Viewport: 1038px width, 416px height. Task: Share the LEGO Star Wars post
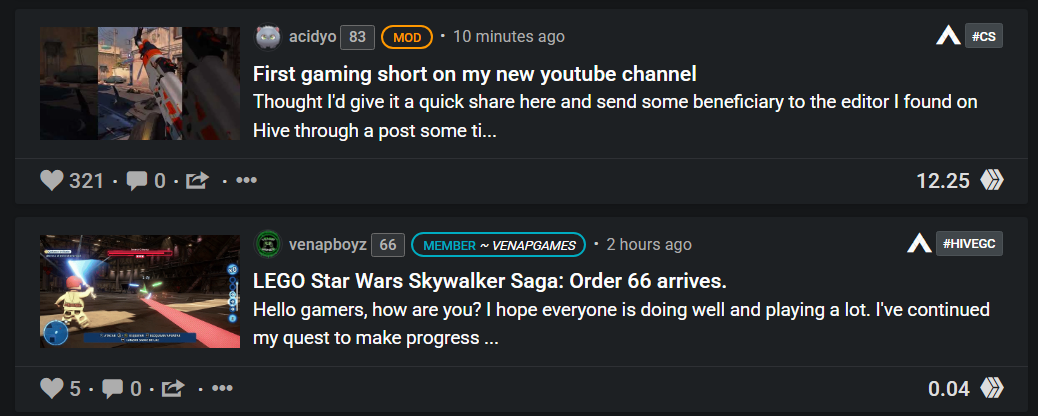173,388
